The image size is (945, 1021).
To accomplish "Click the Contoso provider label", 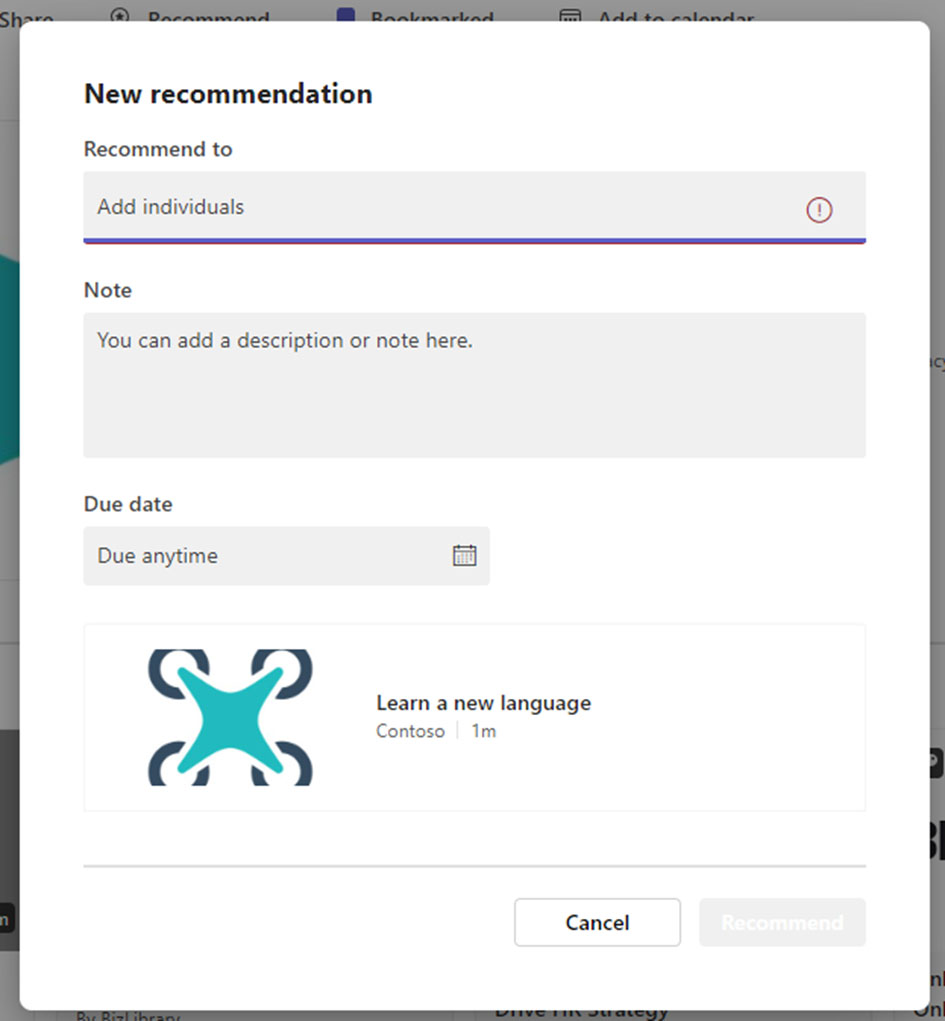I will (x=410, y=731).
